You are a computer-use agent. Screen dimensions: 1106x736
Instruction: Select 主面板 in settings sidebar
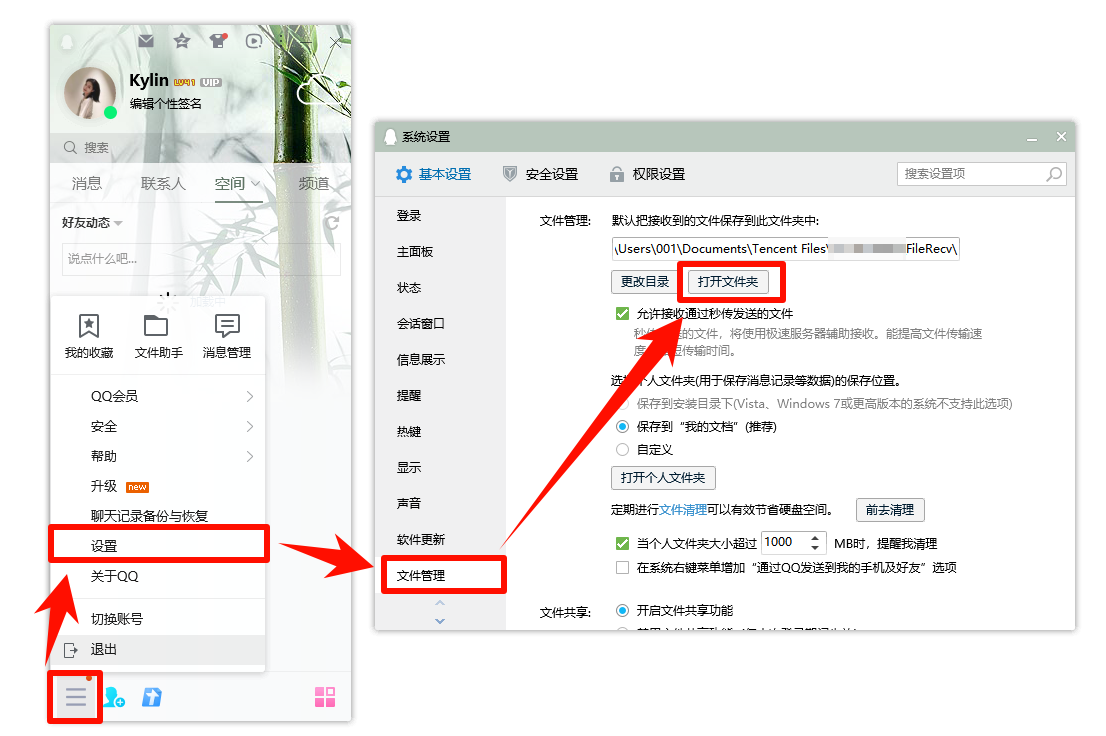click(415, 252)
